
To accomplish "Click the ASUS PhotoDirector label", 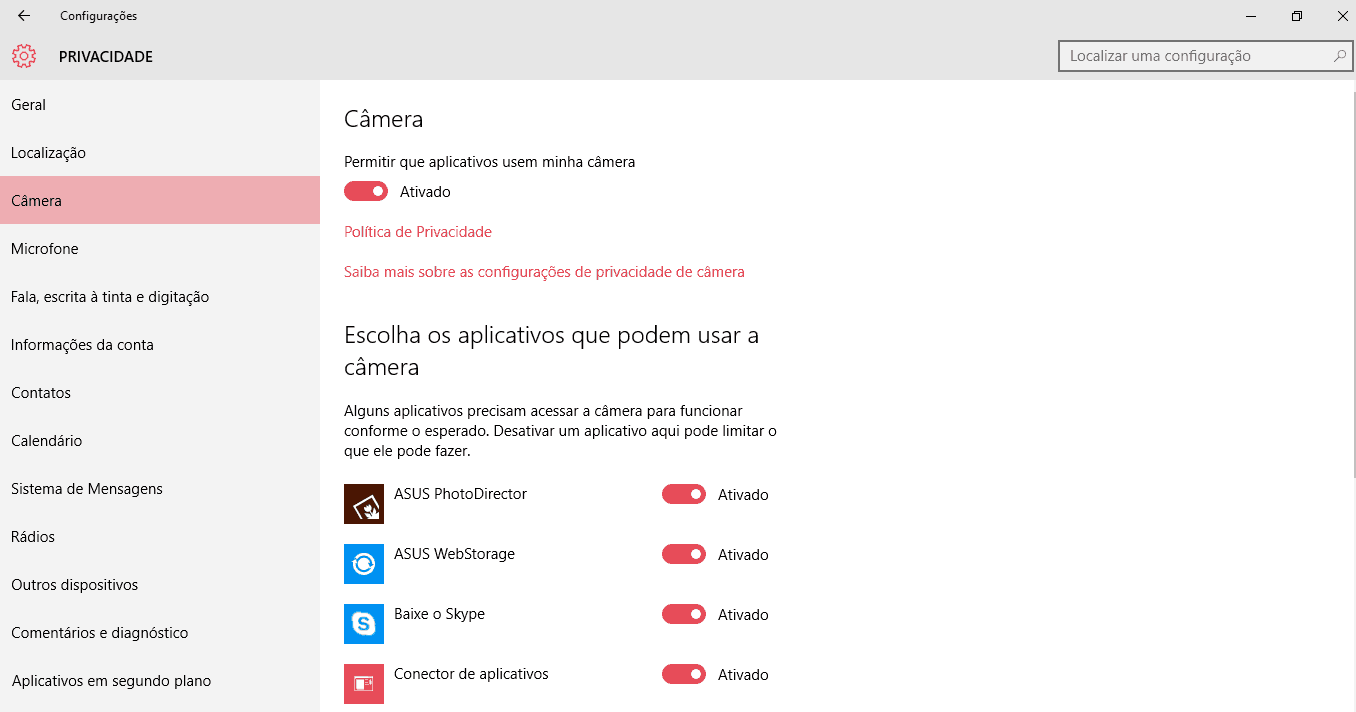I will pos(460,494).
